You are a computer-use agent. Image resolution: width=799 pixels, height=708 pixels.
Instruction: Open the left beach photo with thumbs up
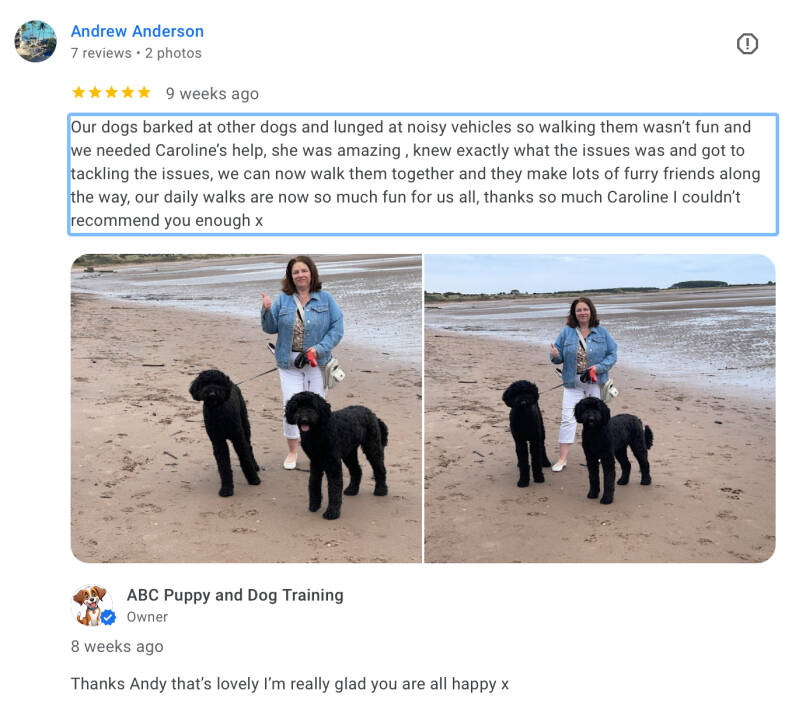coord(246,408)
